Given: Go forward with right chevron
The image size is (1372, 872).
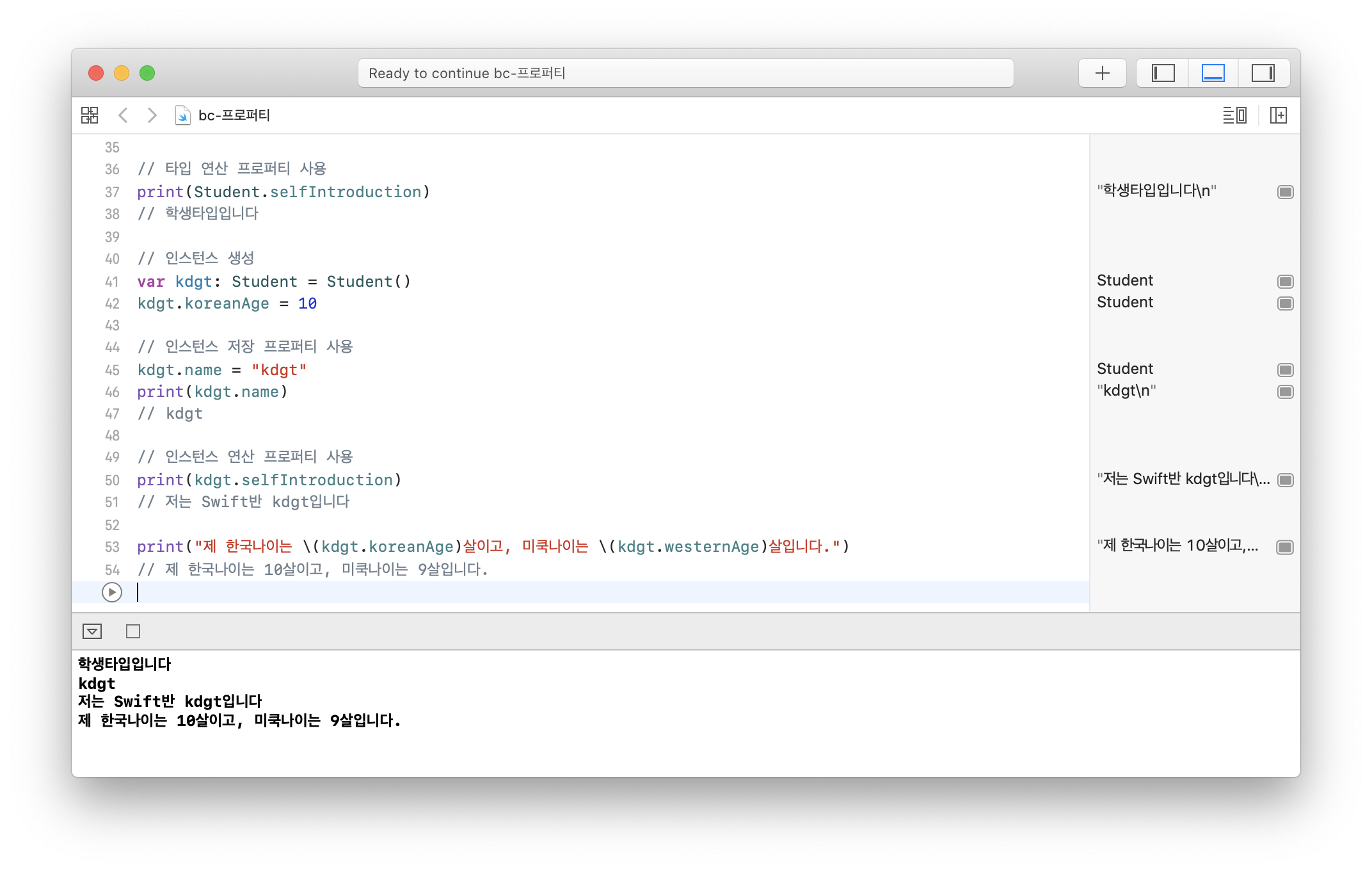Looking at the screenshot, I should [x=152, y=115].
